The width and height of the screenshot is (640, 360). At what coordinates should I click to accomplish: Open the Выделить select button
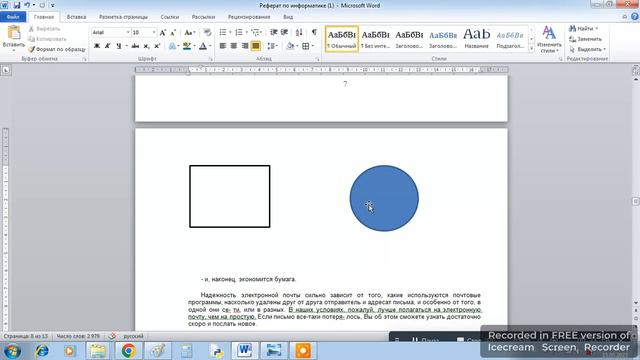(587, 49)
